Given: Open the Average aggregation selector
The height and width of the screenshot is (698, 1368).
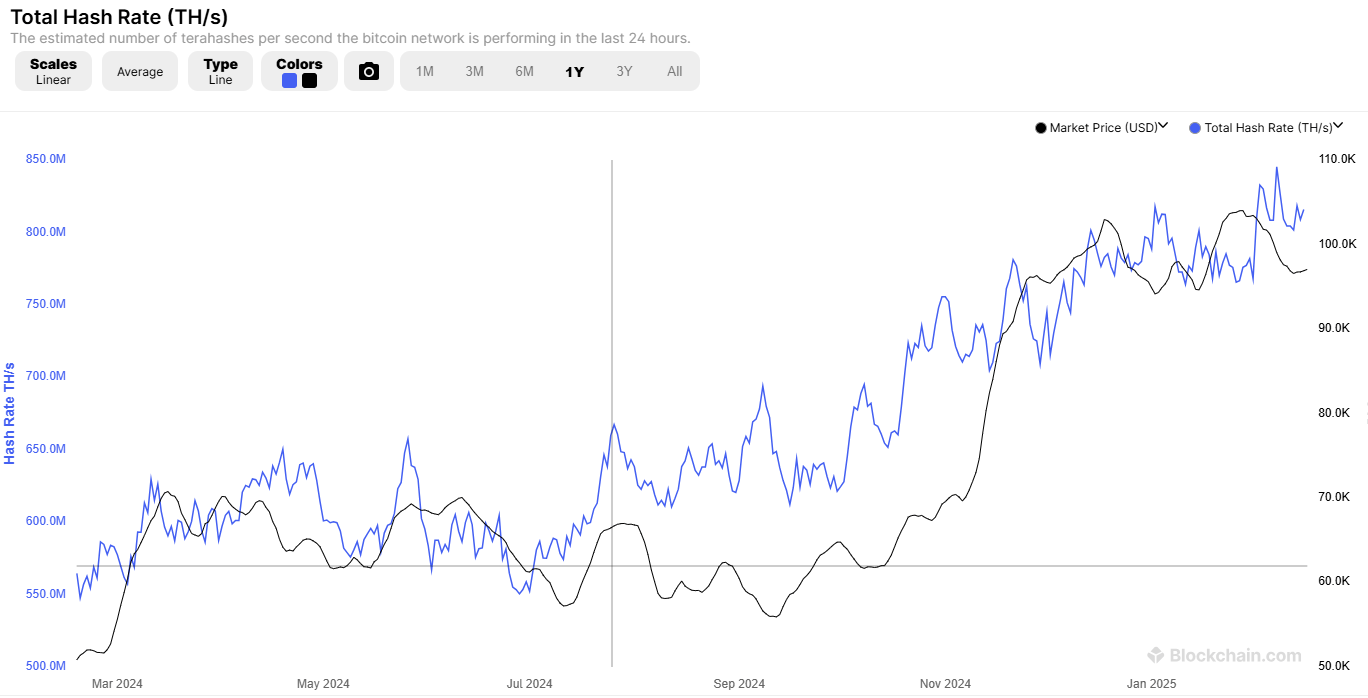Looking at the screenshot, I should (x=139, y=71).
